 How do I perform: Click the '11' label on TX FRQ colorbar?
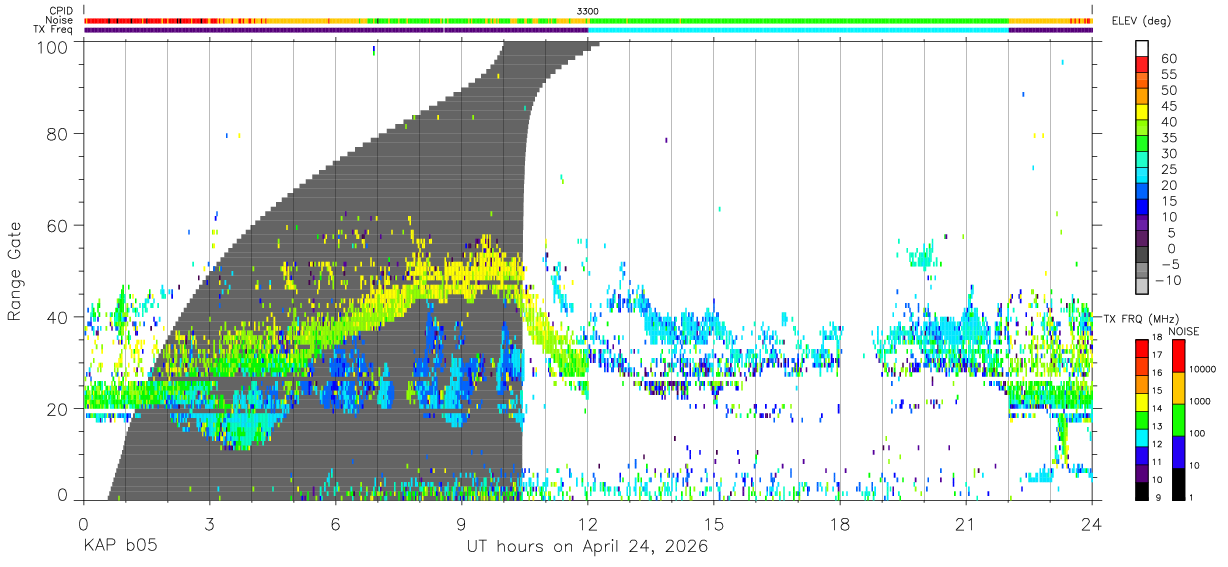[1157, 462]
